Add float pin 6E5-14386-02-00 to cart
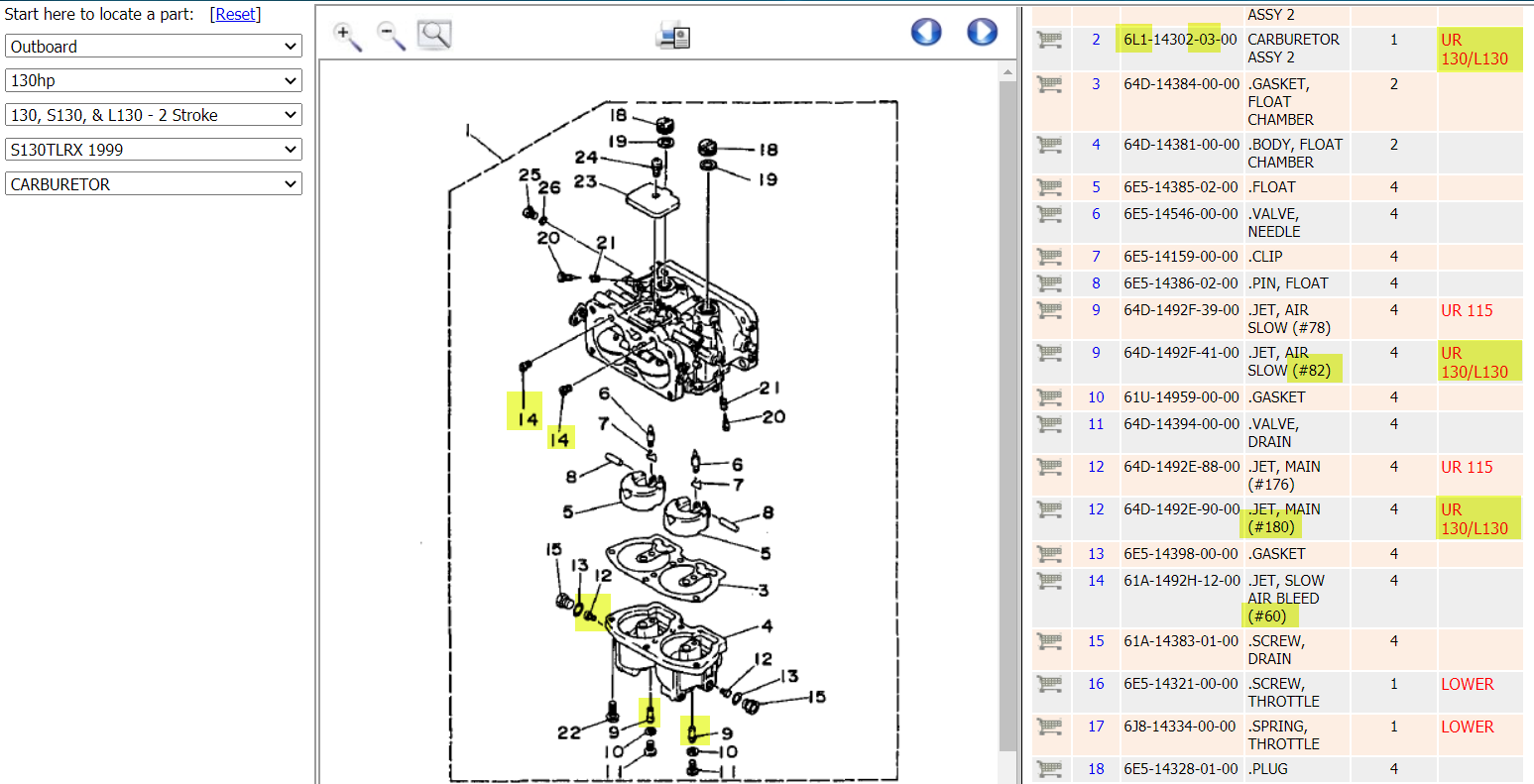The height and width of the screenshot is (784, 1534). [1049, 282]
